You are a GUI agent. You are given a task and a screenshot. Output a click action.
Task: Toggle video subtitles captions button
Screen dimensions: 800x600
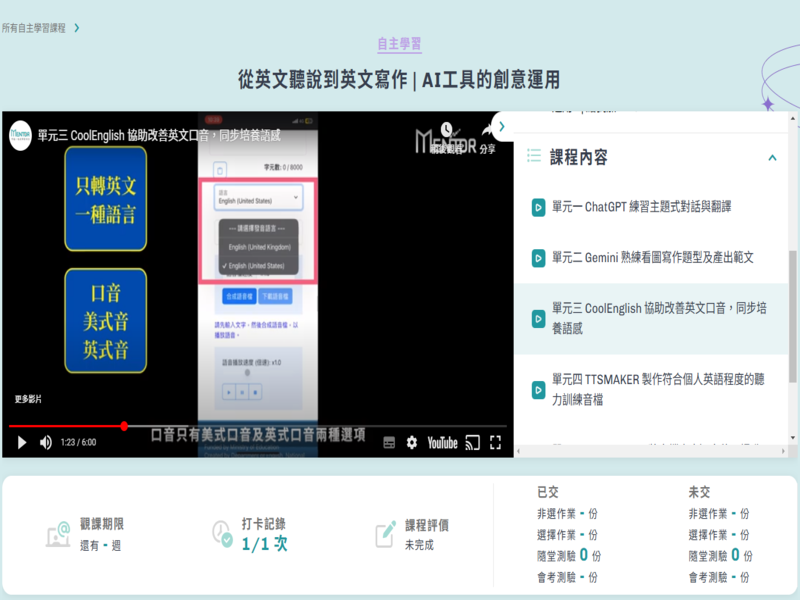tap(389, 442)
